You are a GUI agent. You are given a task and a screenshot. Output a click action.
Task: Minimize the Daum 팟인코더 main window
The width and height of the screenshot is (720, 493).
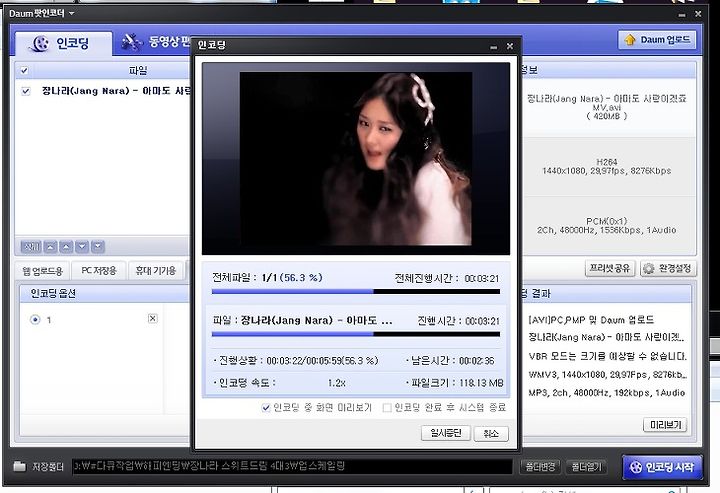pyautogui.click(x=682, y=14)
